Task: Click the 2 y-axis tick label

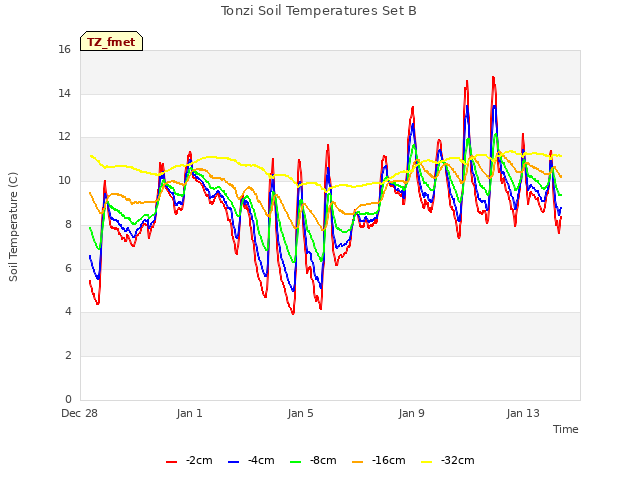Action: pyautogui.click(x=68, y=356)
